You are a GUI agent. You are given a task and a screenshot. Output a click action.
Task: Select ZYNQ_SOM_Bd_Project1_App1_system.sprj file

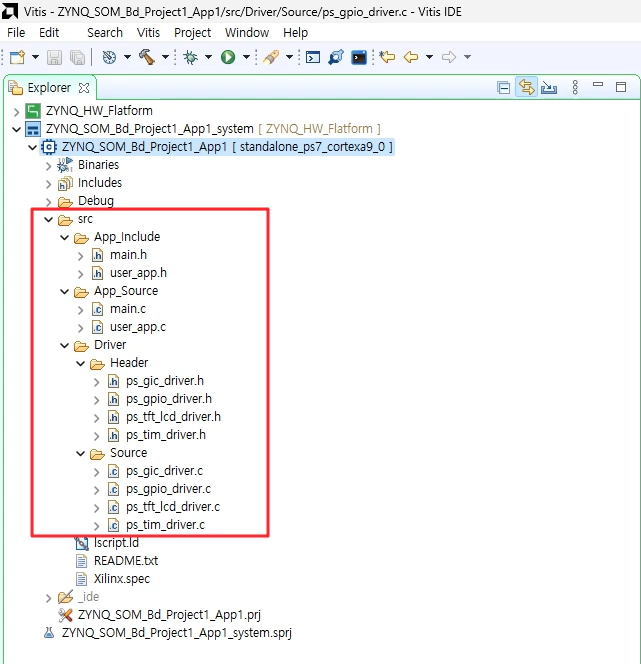pos(177,633)
